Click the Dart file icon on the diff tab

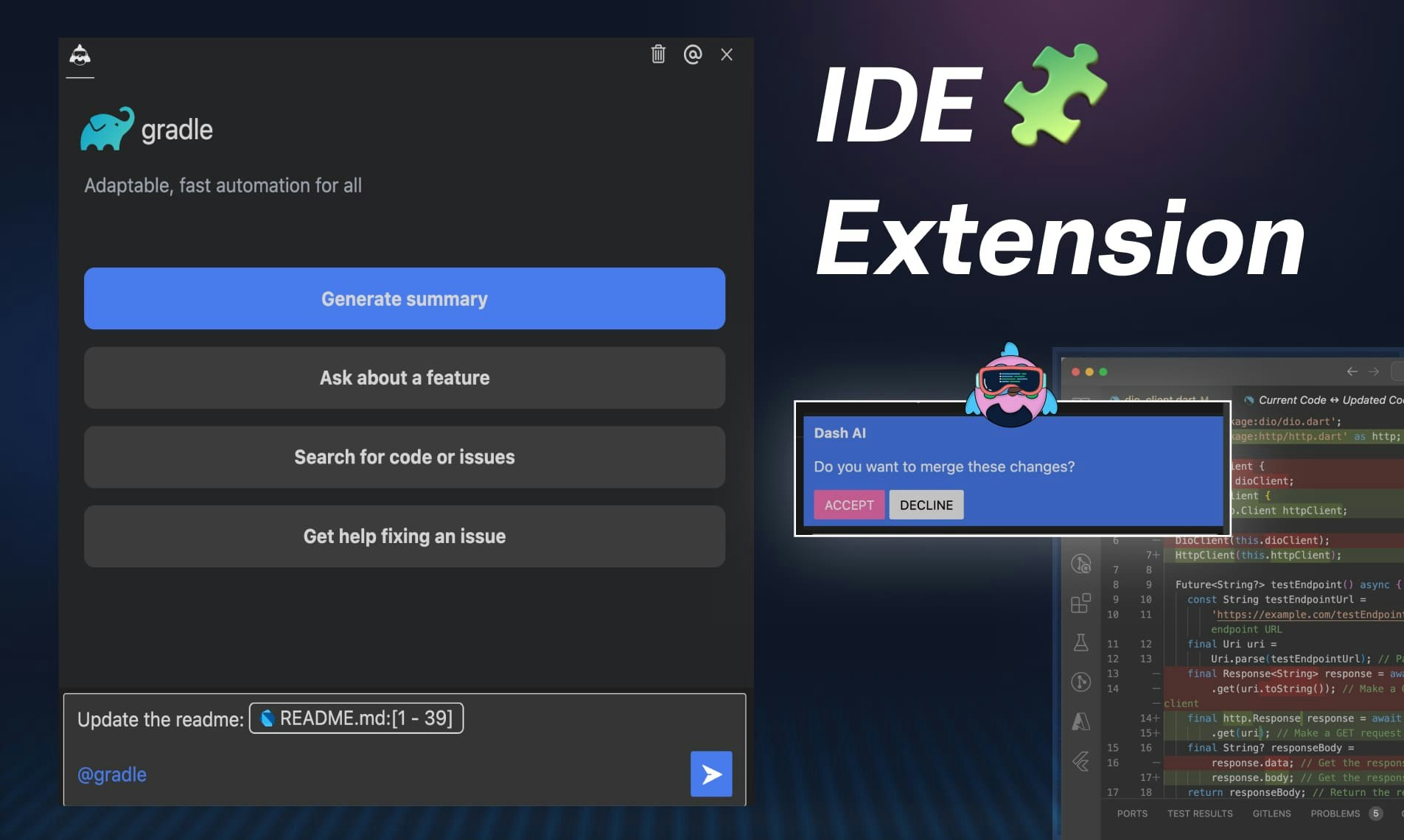[x=1248, y=400]
